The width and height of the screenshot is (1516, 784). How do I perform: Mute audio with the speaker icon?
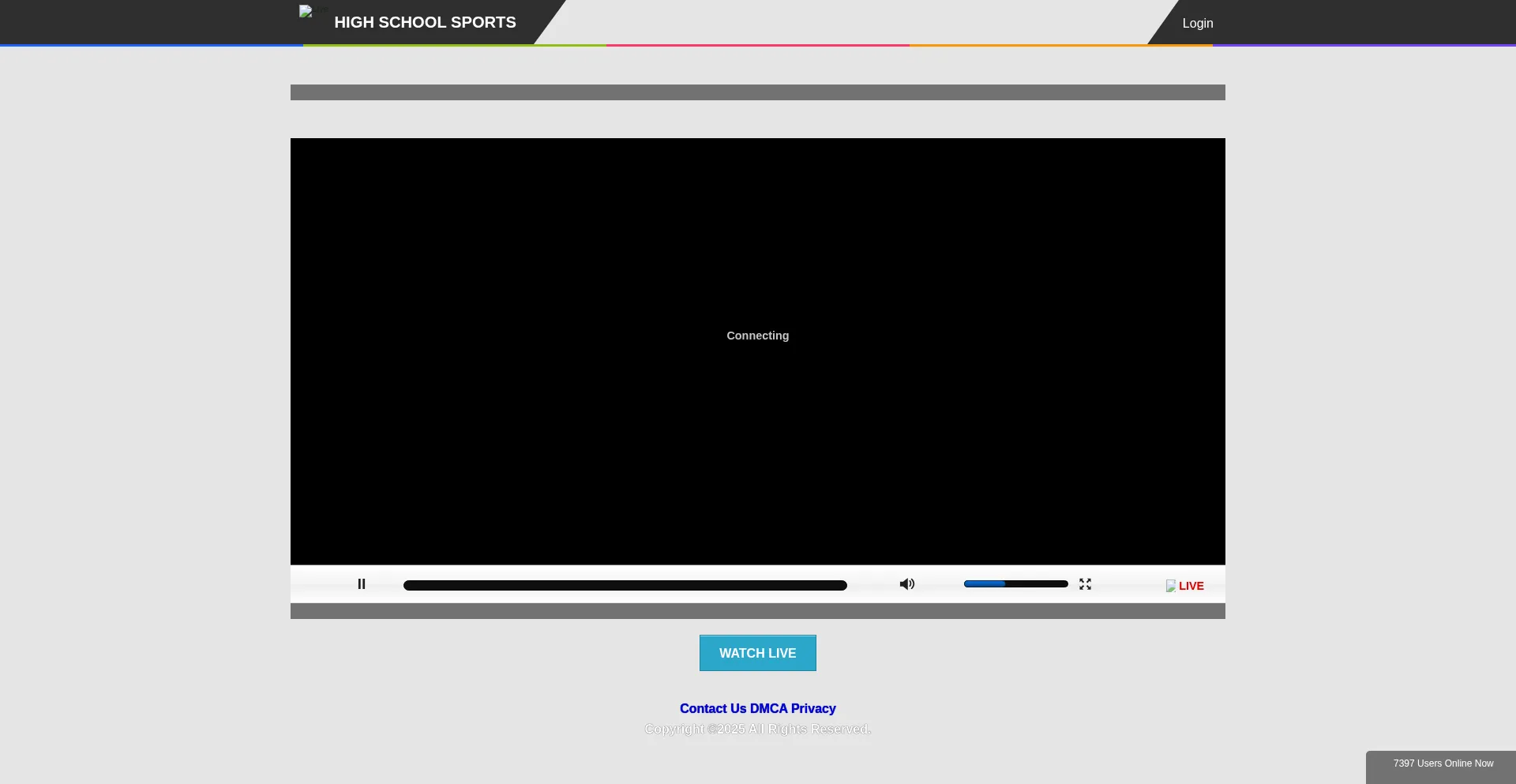coord(907,584)
